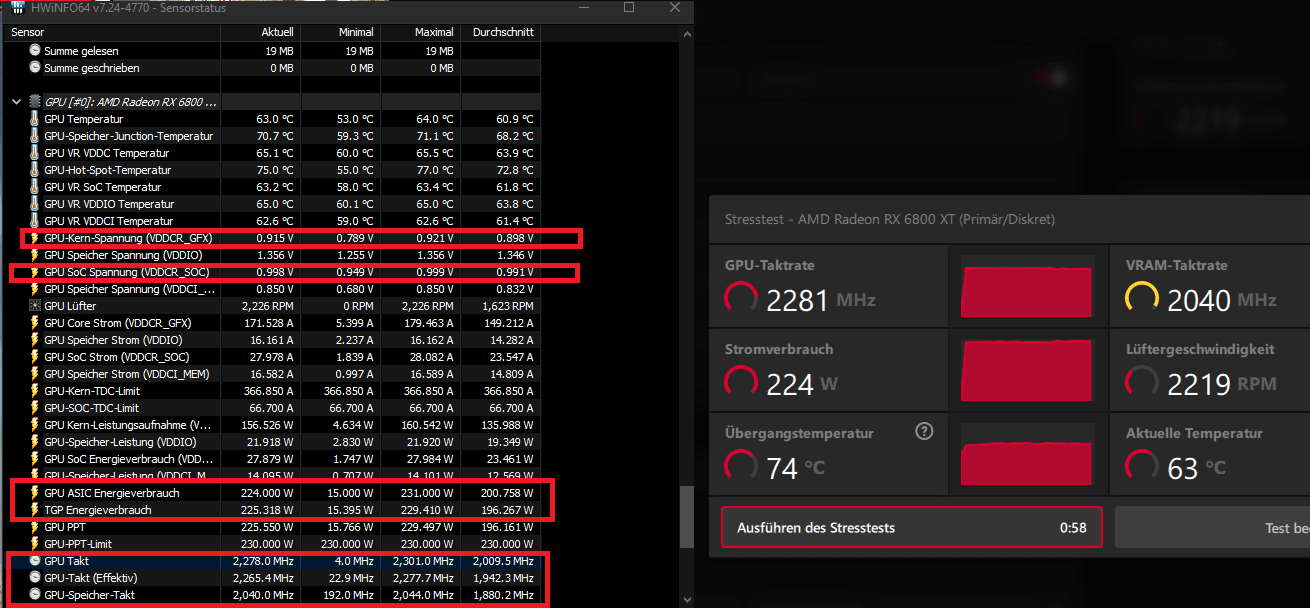
Task: Click the HWiNFO64 app icon in the title bar
Action: (18, 8)
